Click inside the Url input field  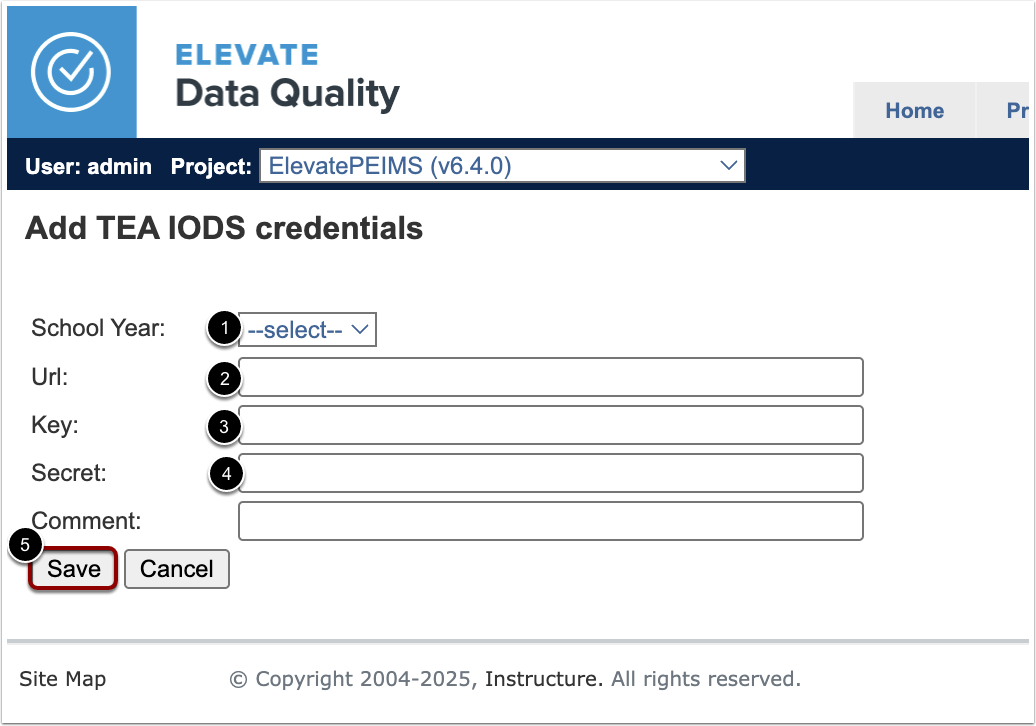(550, 377)
